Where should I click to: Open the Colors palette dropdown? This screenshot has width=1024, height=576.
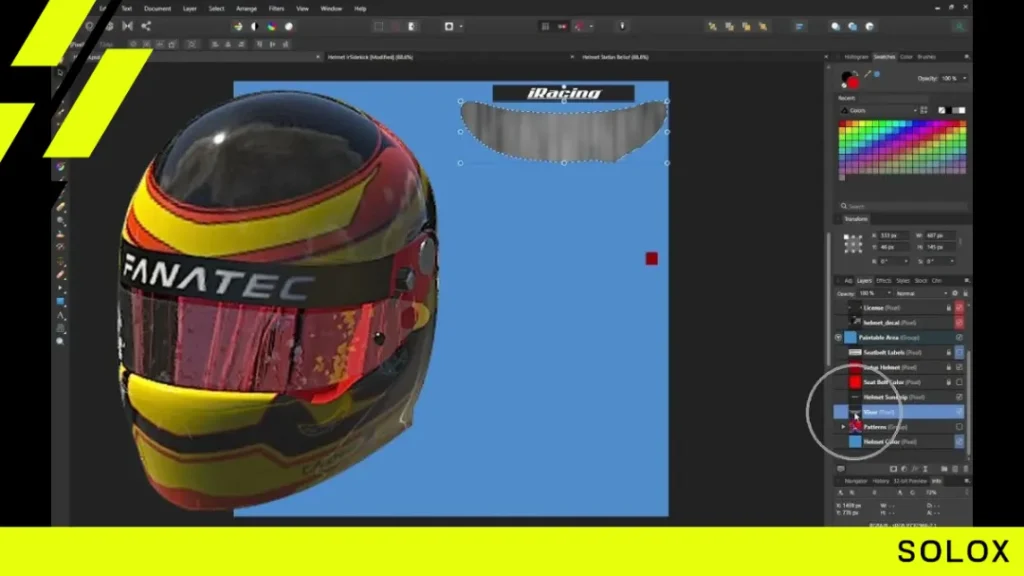(x=880, y=110)
